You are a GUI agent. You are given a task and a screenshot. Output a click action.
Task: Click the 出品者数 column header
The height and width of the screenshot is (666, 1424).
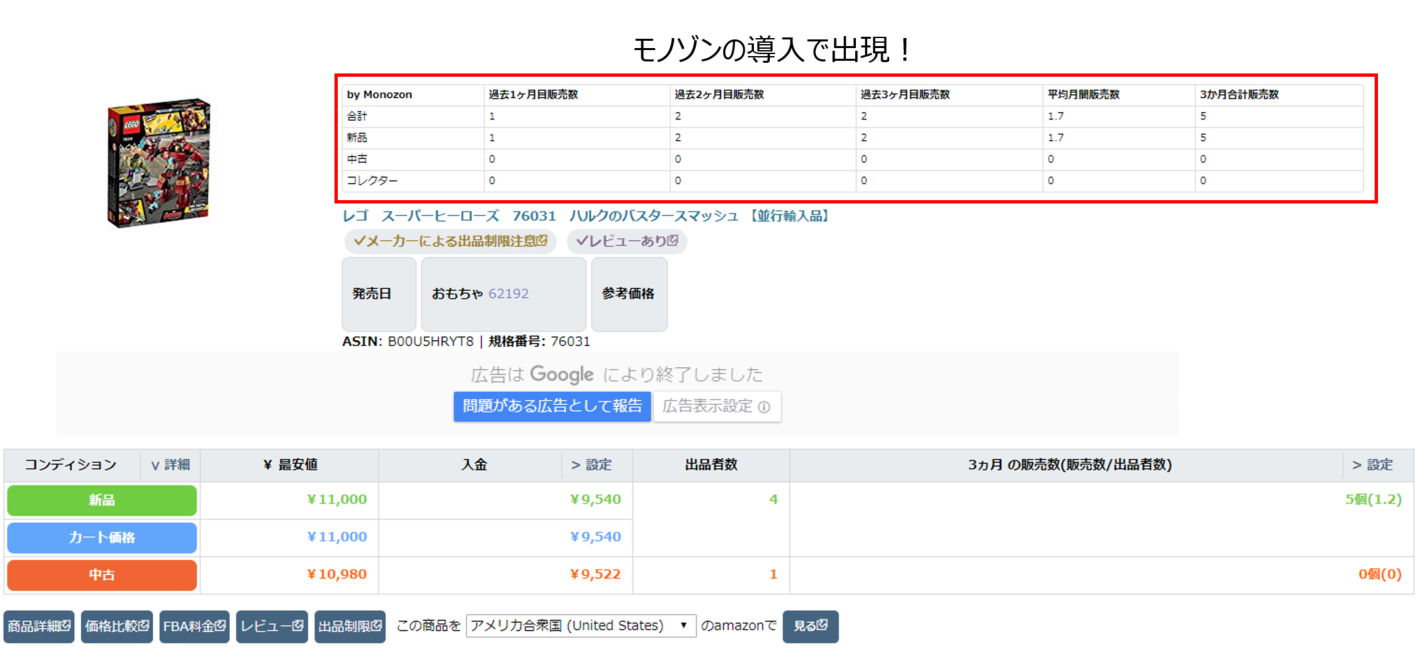pos(711,465)
